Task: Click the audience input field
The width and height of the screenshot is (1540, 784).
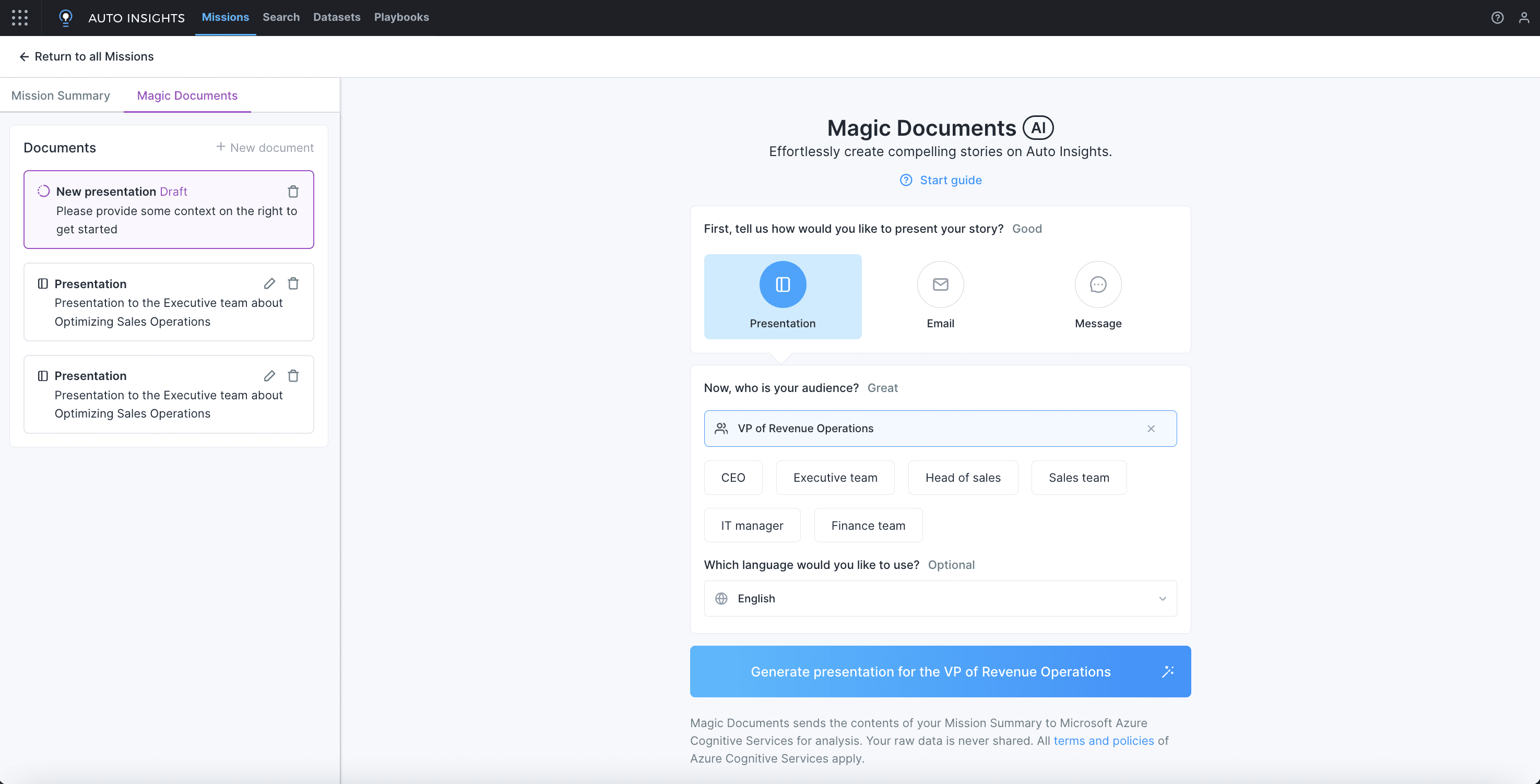Action: [932, 429]
